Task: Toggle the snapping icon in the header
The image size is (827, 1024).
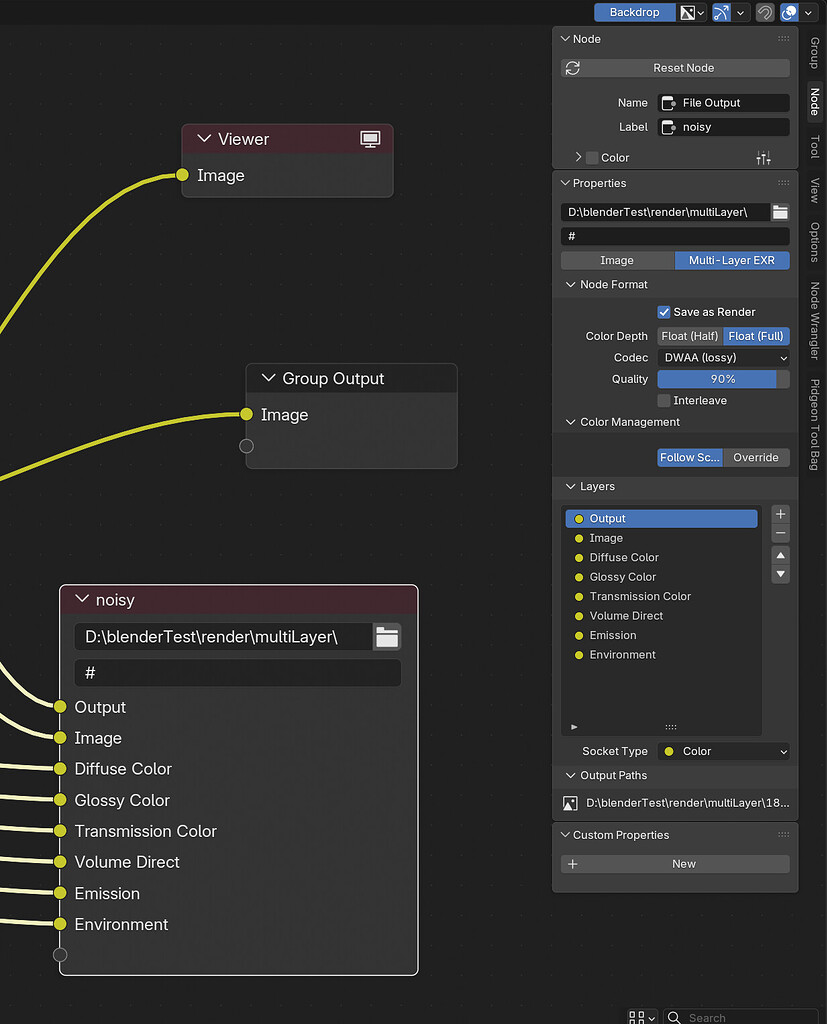Action: click(721, 12)
